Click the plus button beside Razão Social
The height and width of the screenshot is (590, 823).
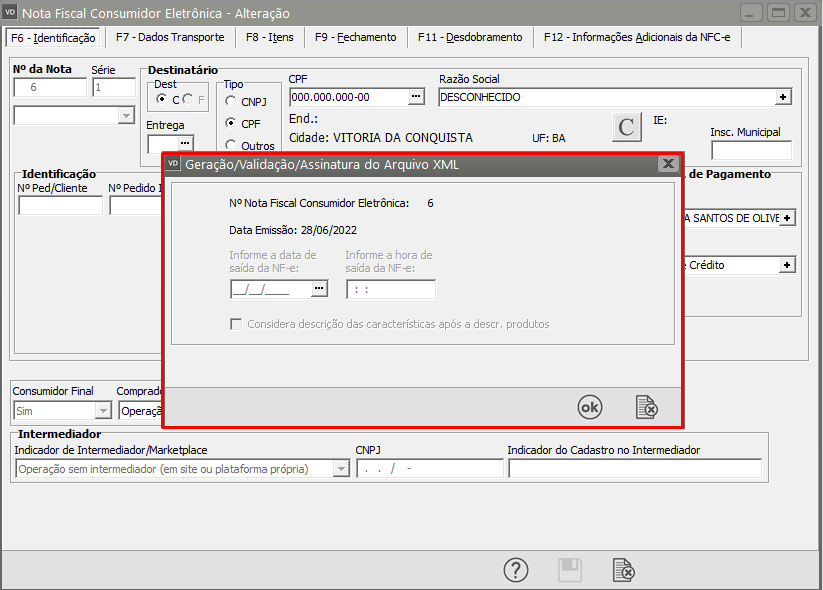point(784,97)
